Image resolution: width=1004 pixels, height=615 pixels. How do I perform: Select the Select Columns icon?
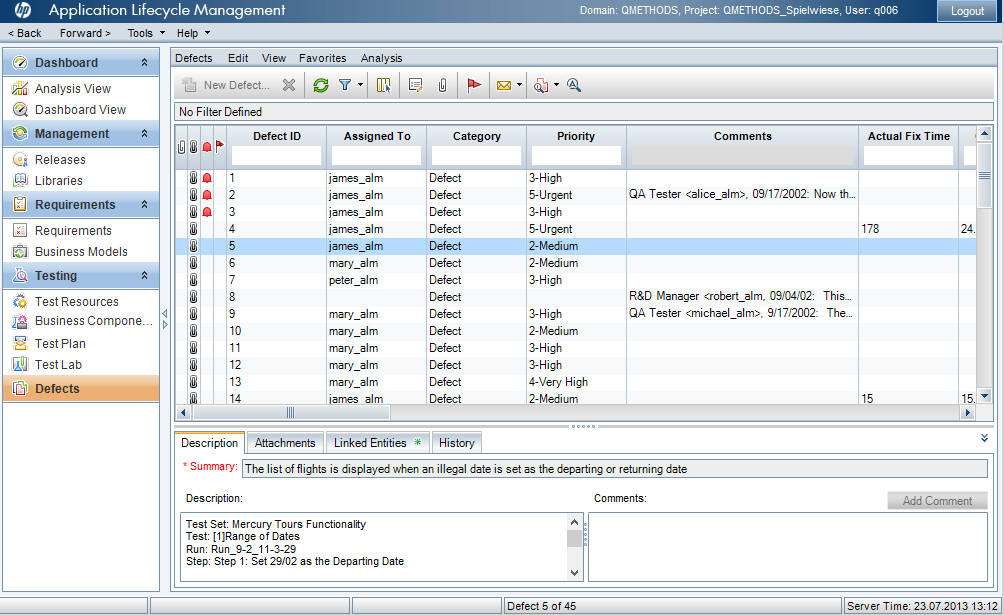click(383, 85)
